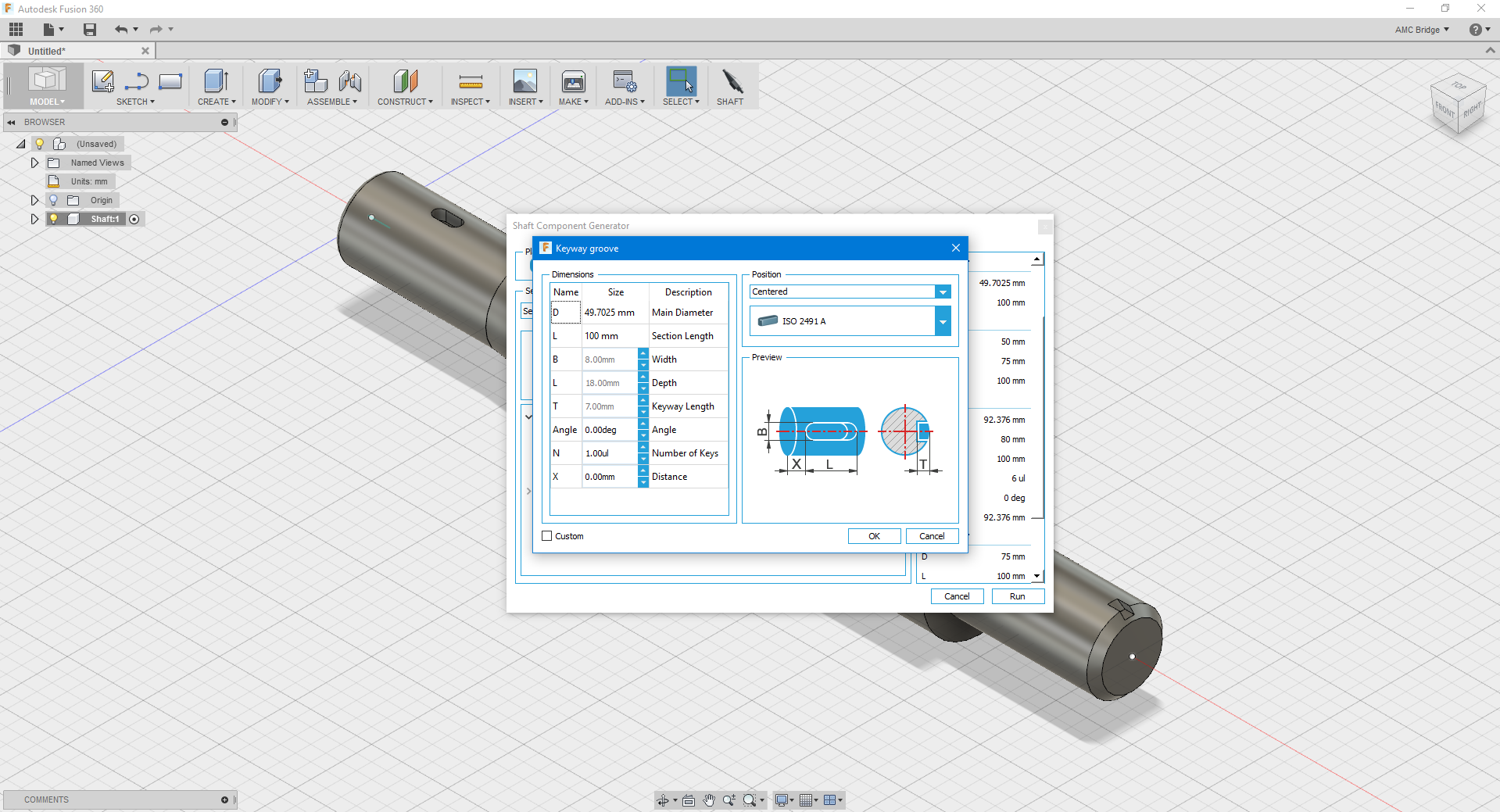Select the Line sketch tool icon

click(137, 81)
